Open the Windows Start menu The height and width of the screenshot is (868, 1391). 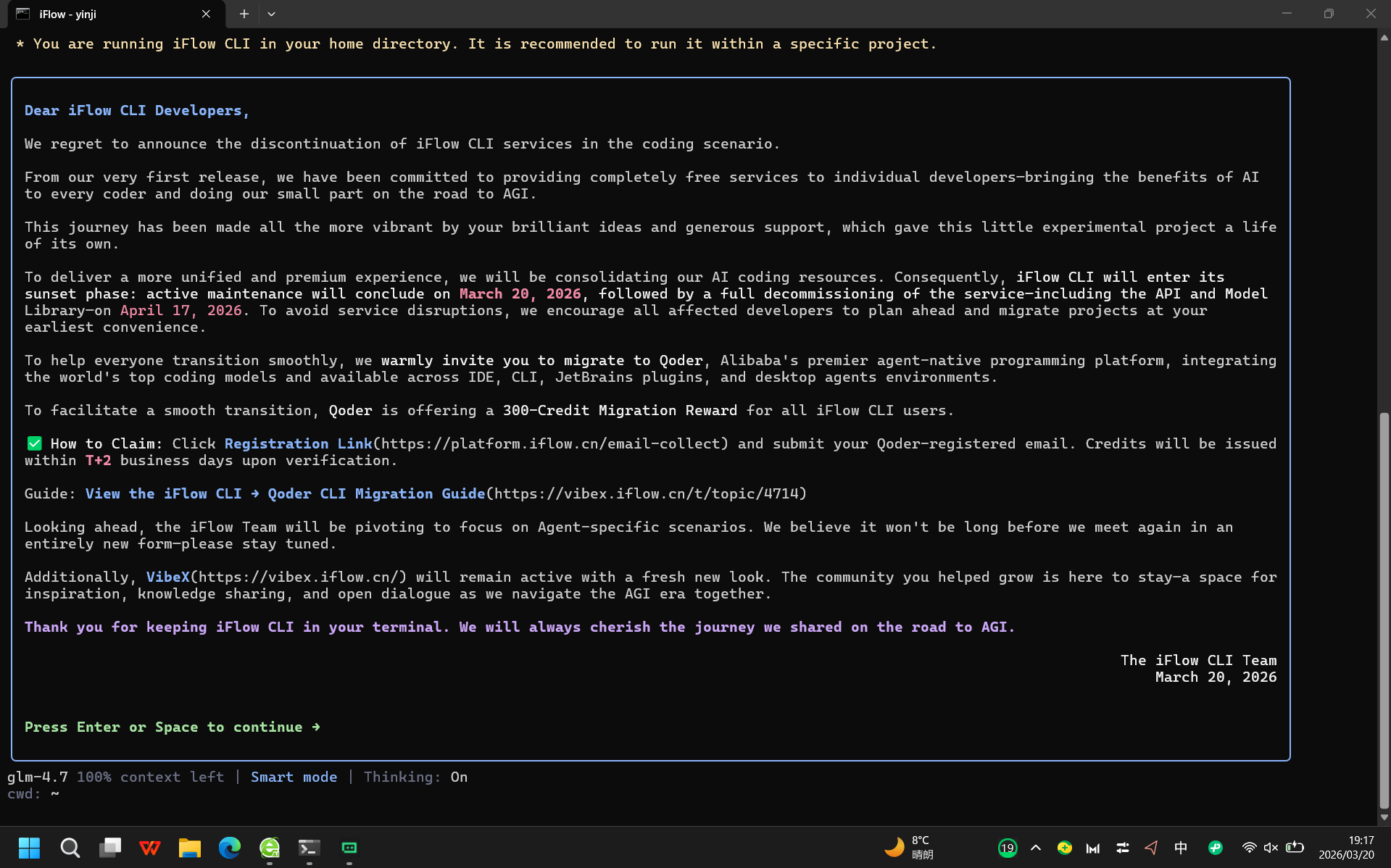pyautogui.click(x=30, y=848)
